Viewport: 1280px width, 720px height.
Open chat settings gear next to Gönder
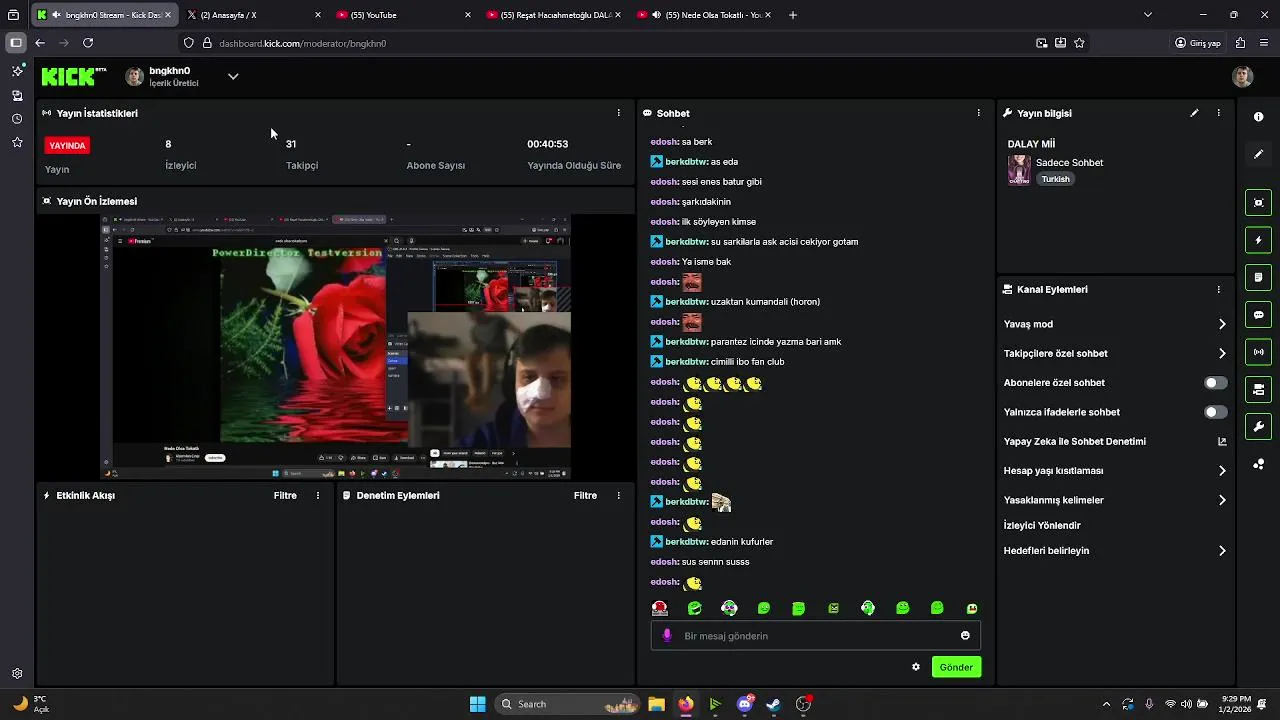pyautogui.click(x=915, y=667)
